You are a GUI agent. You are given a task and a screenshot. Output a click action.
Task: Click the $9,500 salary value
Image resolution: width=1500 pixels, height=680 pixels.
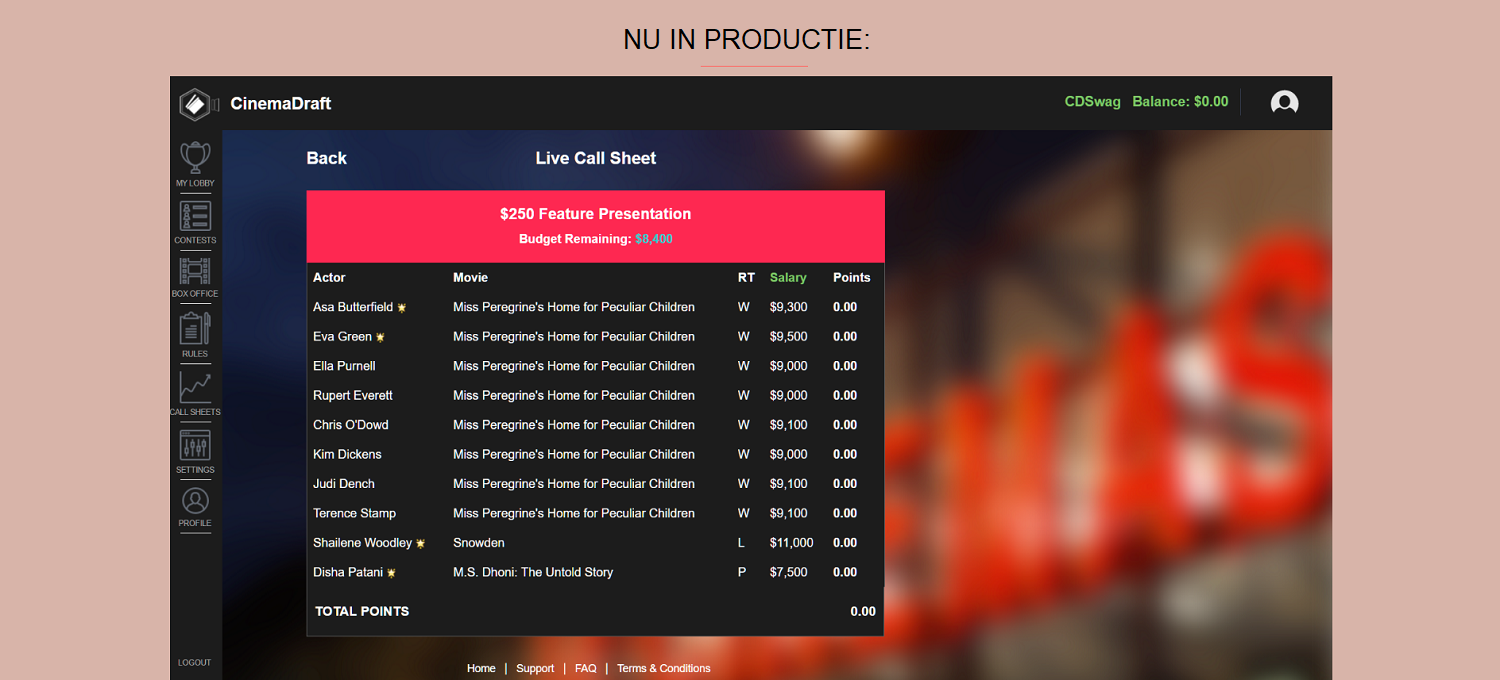pyautogui.click(x=789, y=336)
